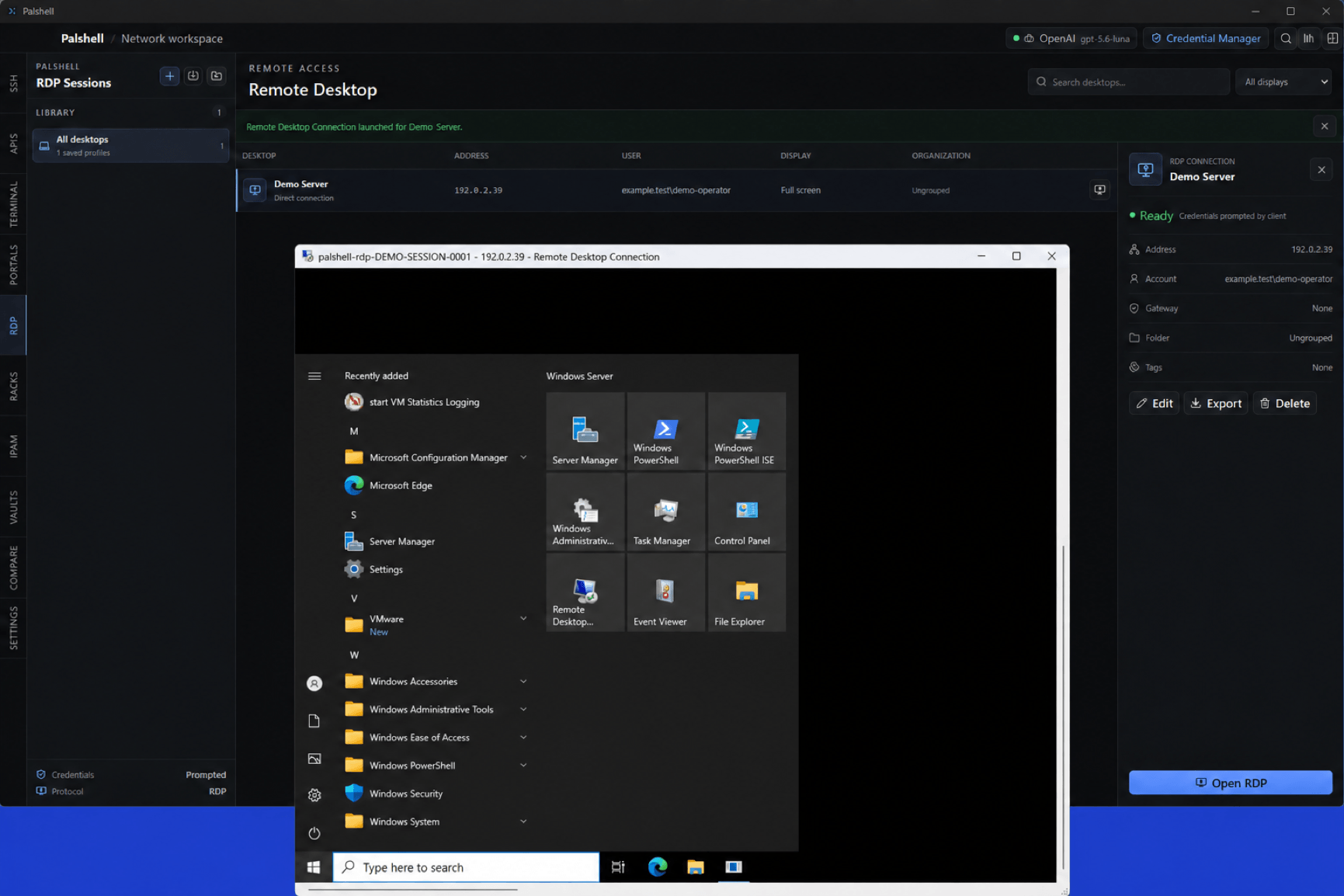Screen dimensions: 1344x896
Task: Click Microsoft Edge in remote taskbar
Action: 658,866
